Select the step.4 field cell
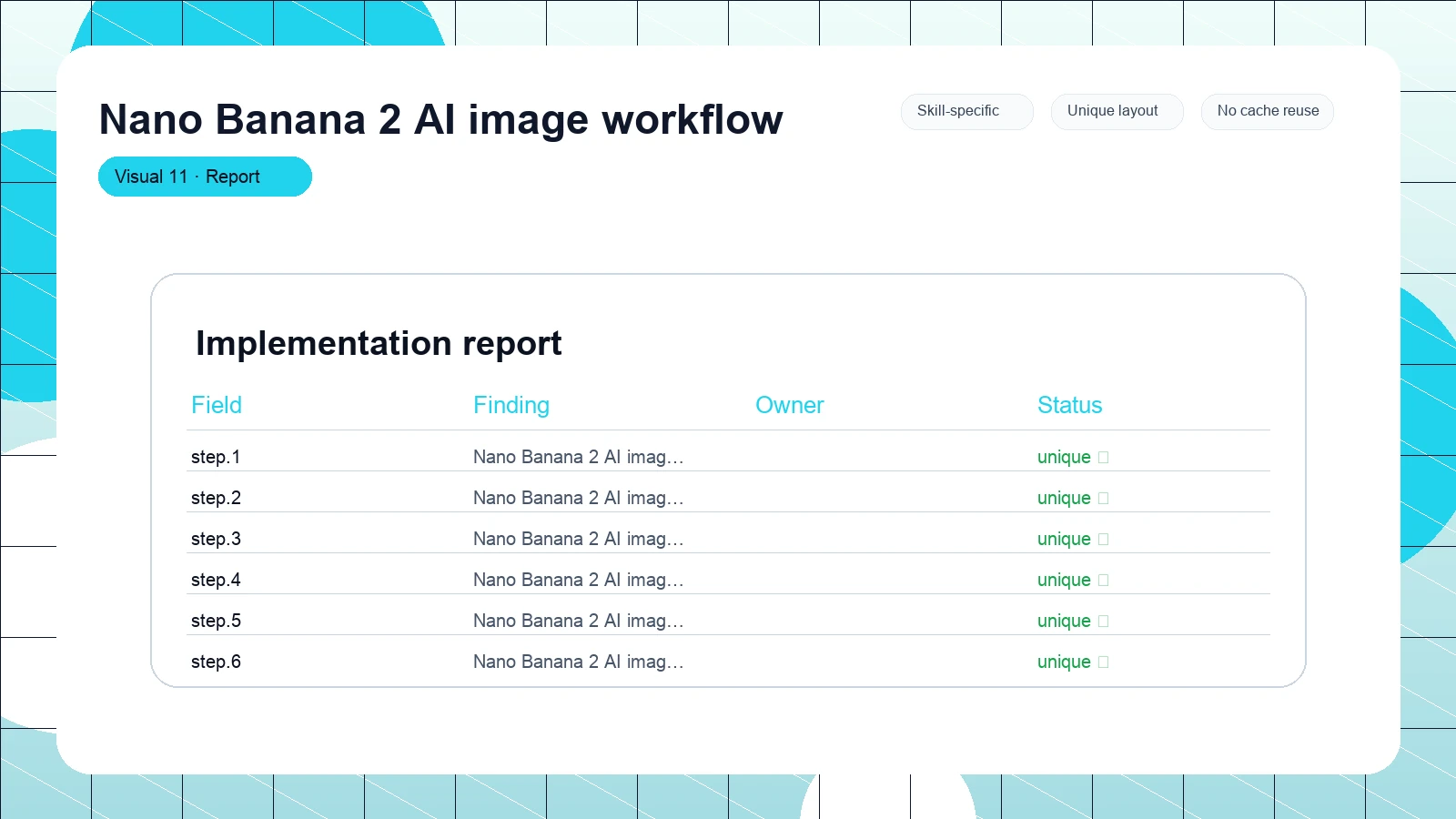This screenshot has height=819, width=1456. tap(216, 580)
